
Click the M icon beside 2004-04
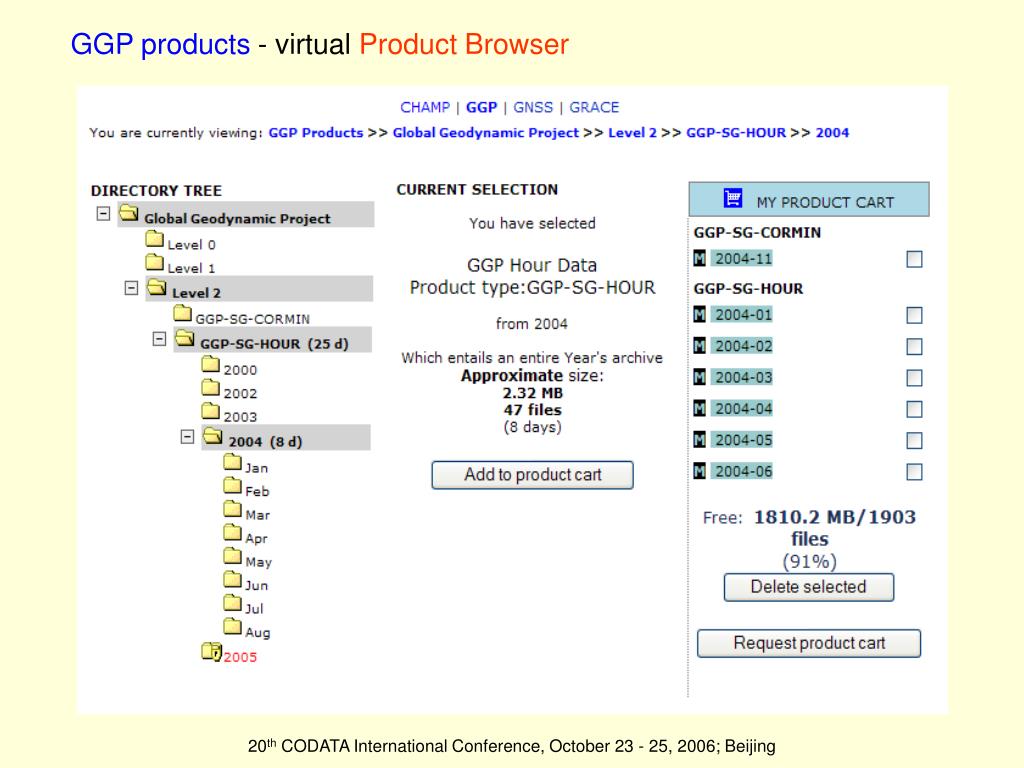pyautogui.click(x=699, y=409)
